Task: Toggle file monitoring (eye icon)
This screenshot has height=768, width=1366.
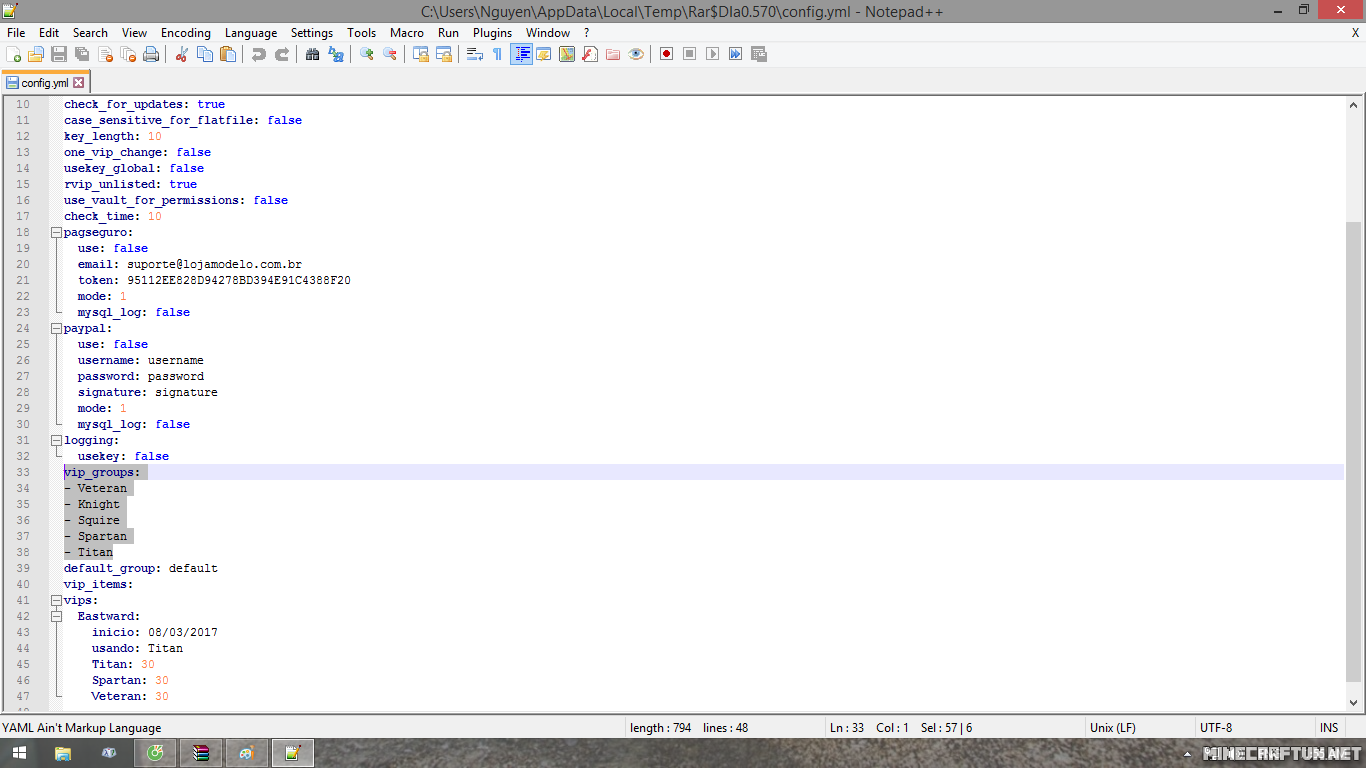Action: (x=636, y=54)
